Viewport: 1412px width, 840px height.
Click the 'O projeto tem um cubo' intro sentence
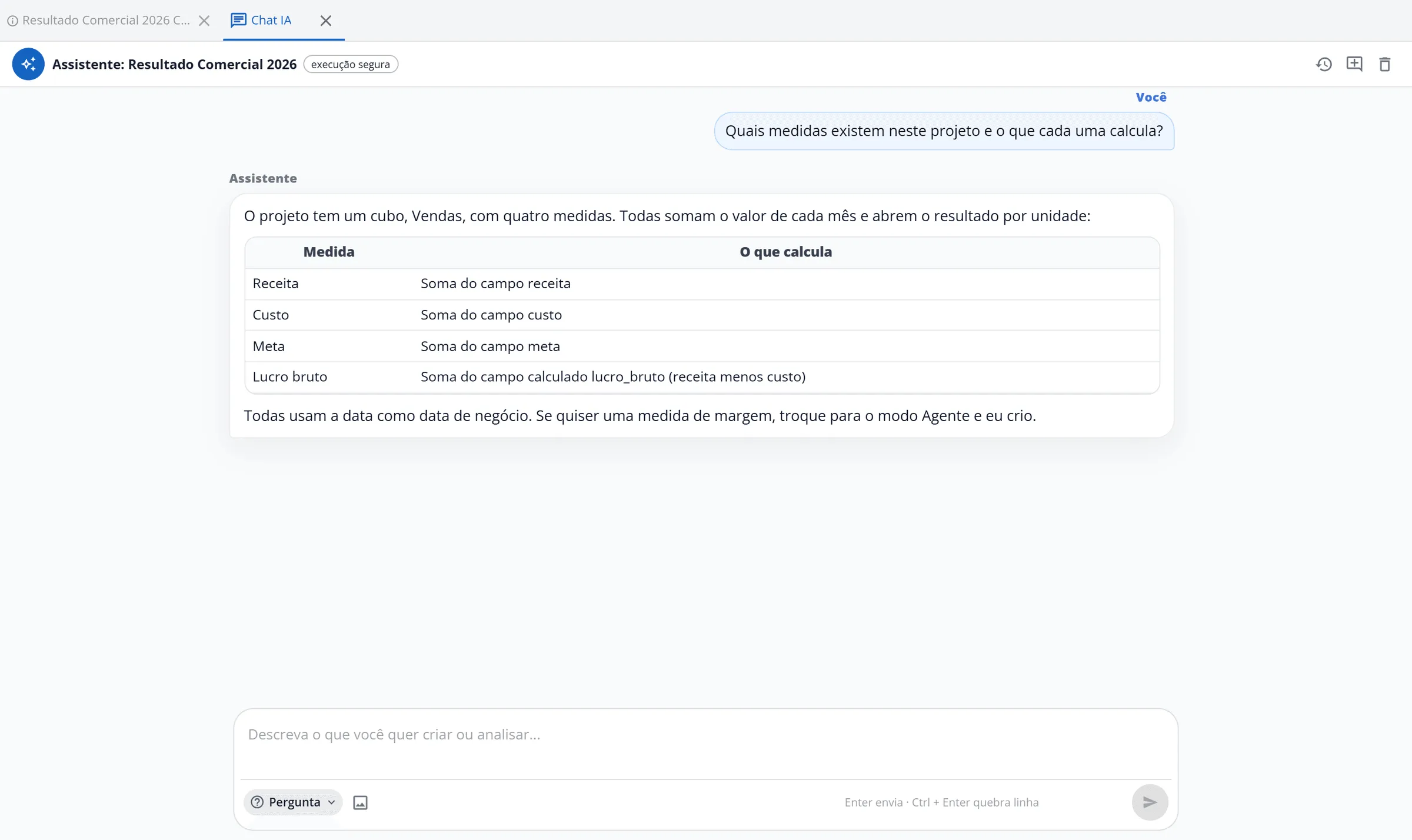tap(667, 216)
